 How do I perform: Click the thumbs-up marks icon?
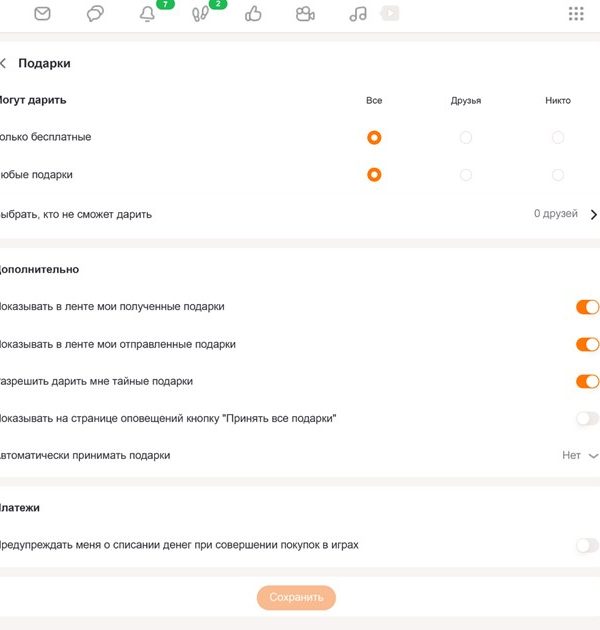click(253, 14)
